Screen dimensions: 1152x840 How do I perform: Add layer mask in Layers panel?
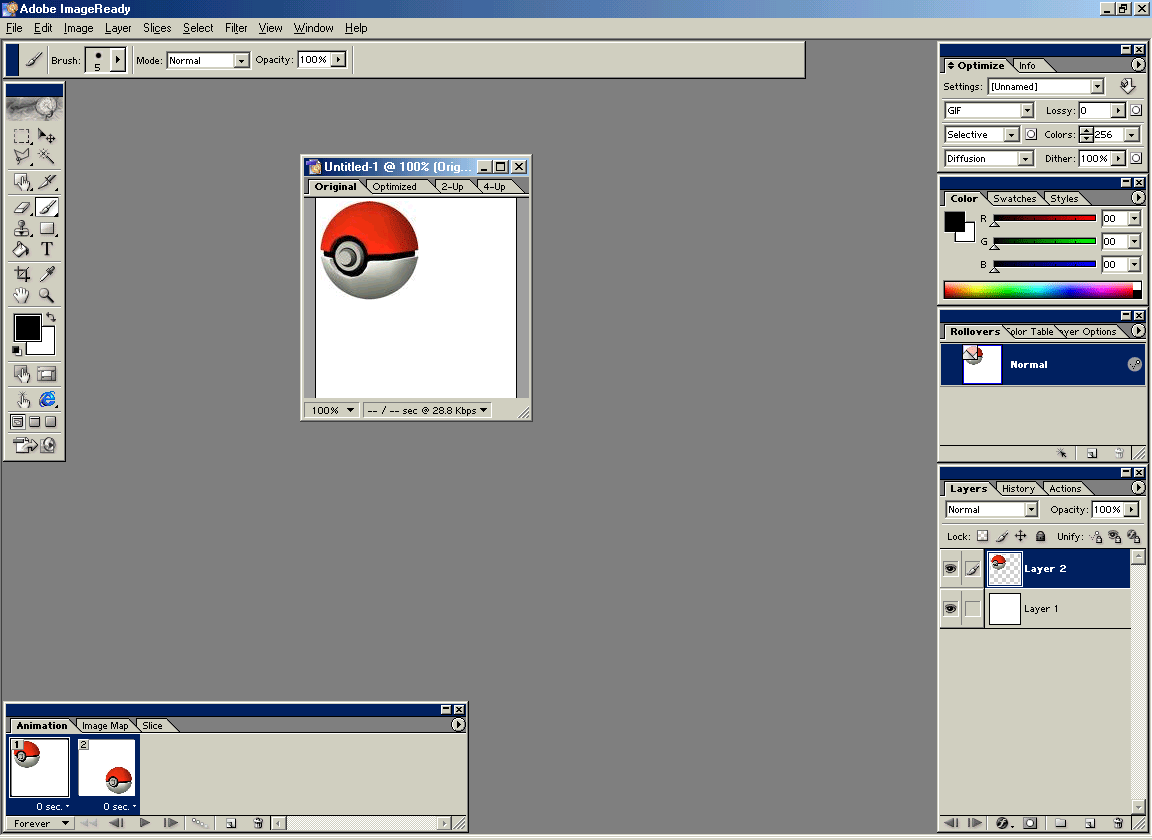(1030, 823)
